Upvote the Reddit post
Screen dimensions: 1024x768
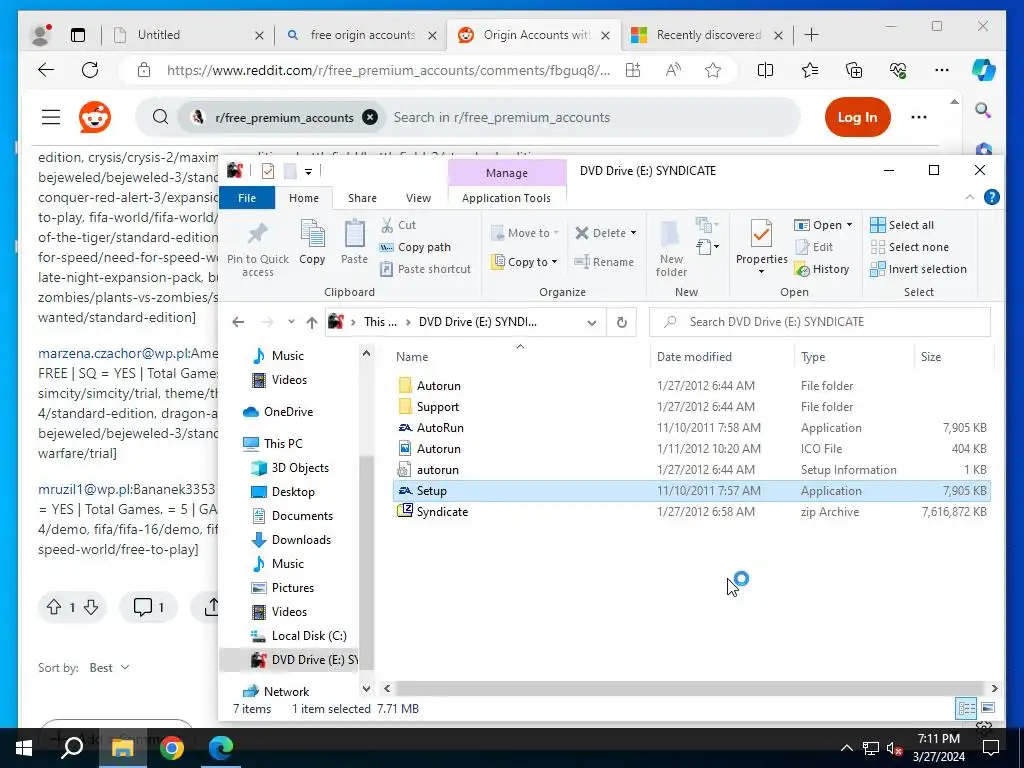pyautogui.click(x=54, y=607)
